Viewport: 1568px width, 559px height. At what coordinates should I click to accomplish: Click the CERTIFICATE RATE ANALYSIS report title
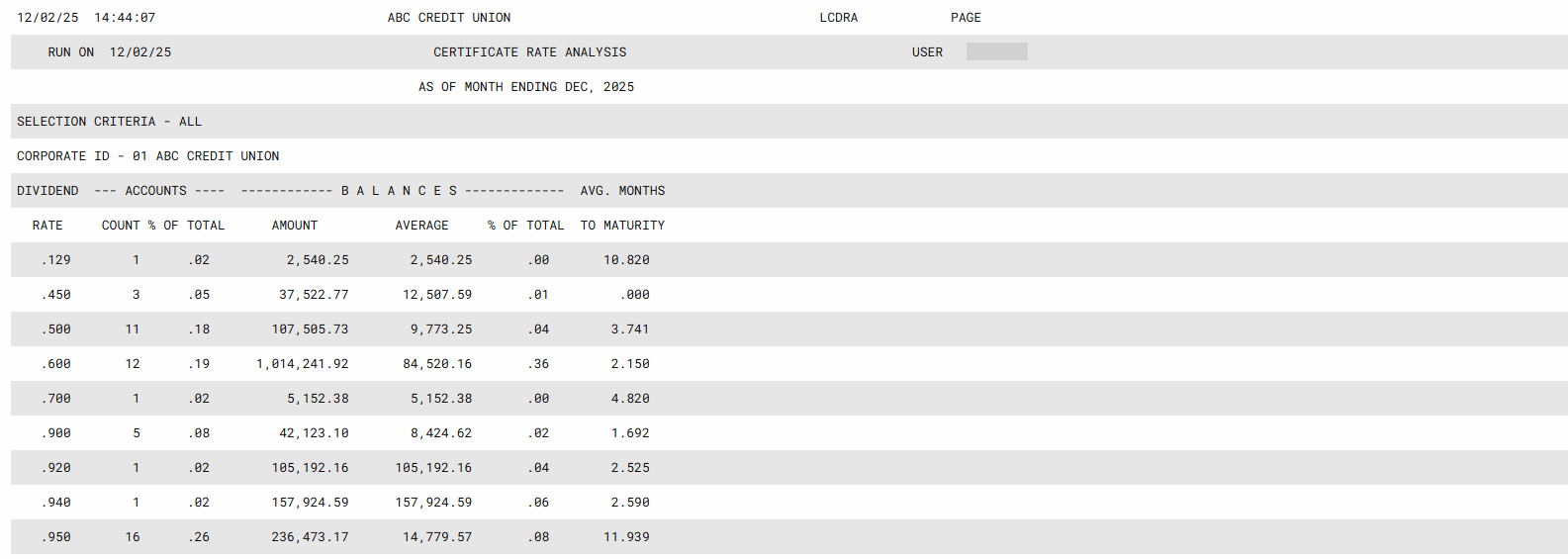coord(529,52)
